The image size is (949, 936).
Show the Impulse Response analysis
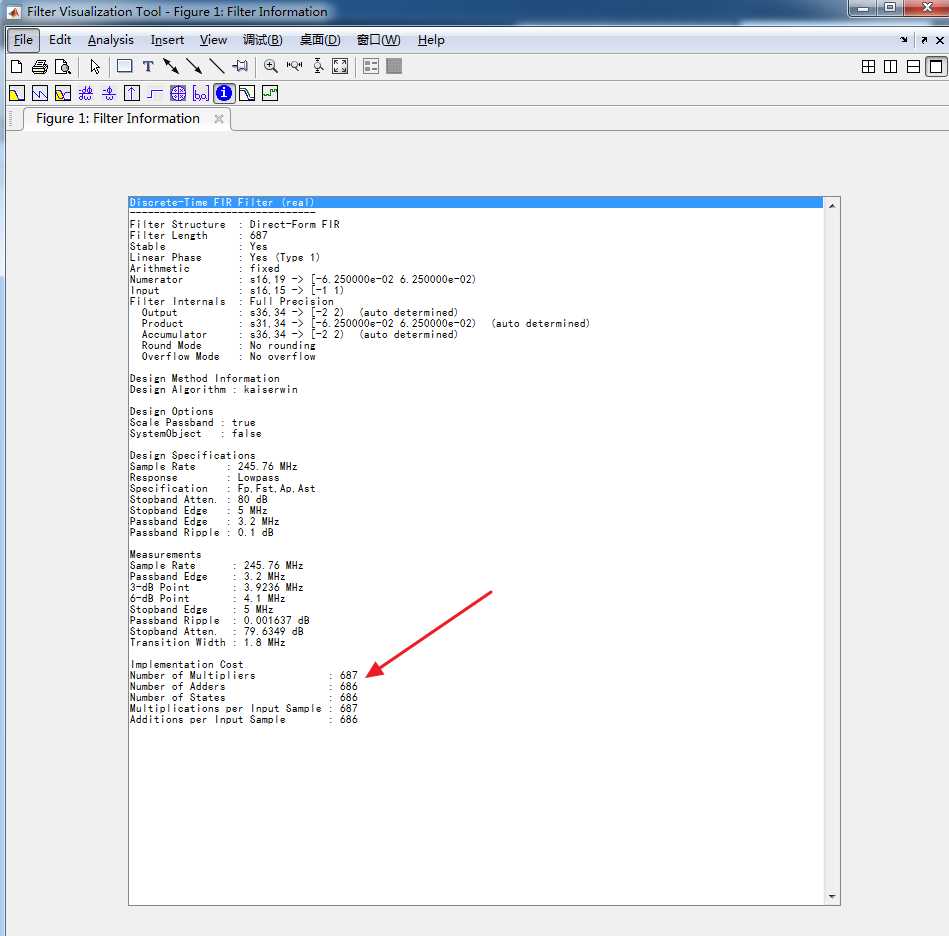click(x=132, y=93)
